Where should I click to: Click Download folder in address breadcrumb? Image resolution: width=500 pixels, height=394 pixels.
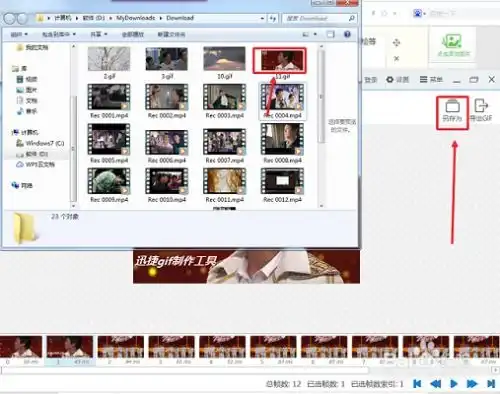[180, 18]
